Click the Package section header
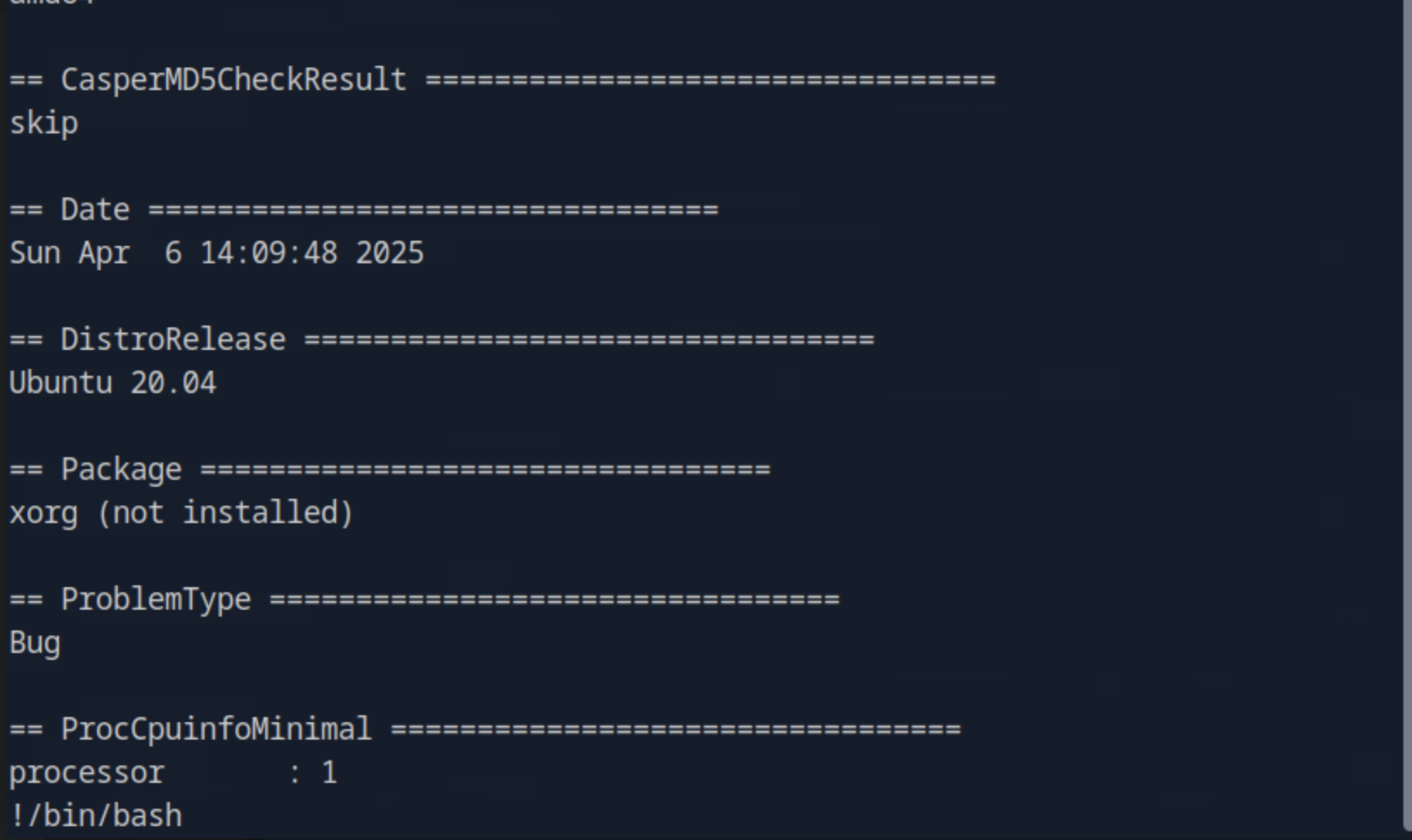The width and height of the screenshot is (1412, 840). [x=120, y=469]
